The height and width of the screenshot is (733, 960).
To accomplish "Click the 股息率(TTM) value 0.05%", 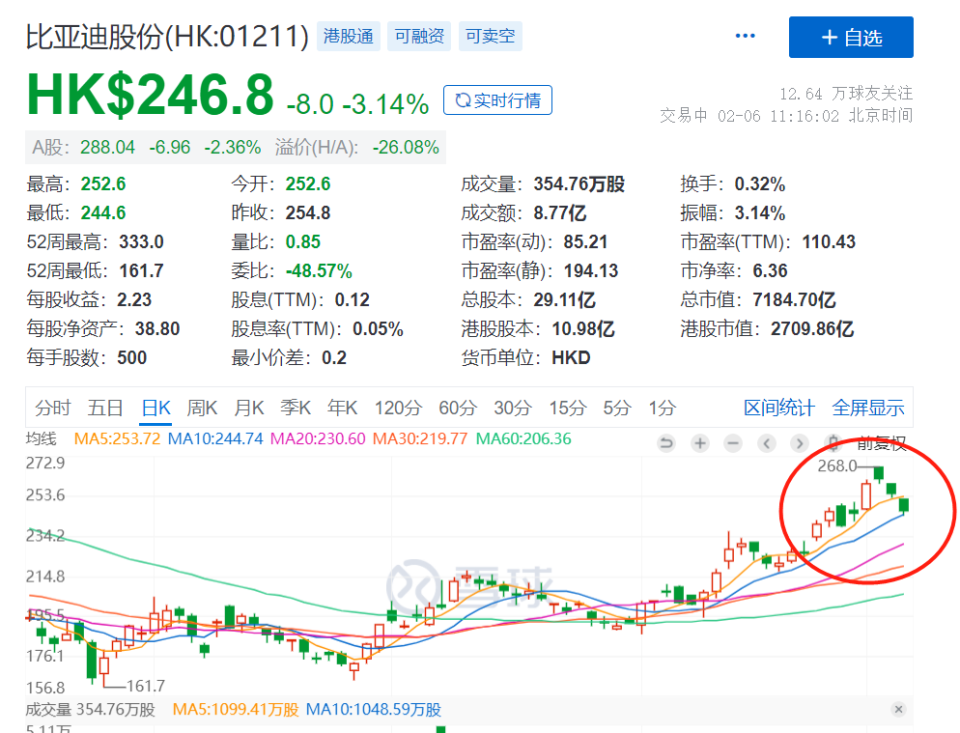I will point(378,329).
